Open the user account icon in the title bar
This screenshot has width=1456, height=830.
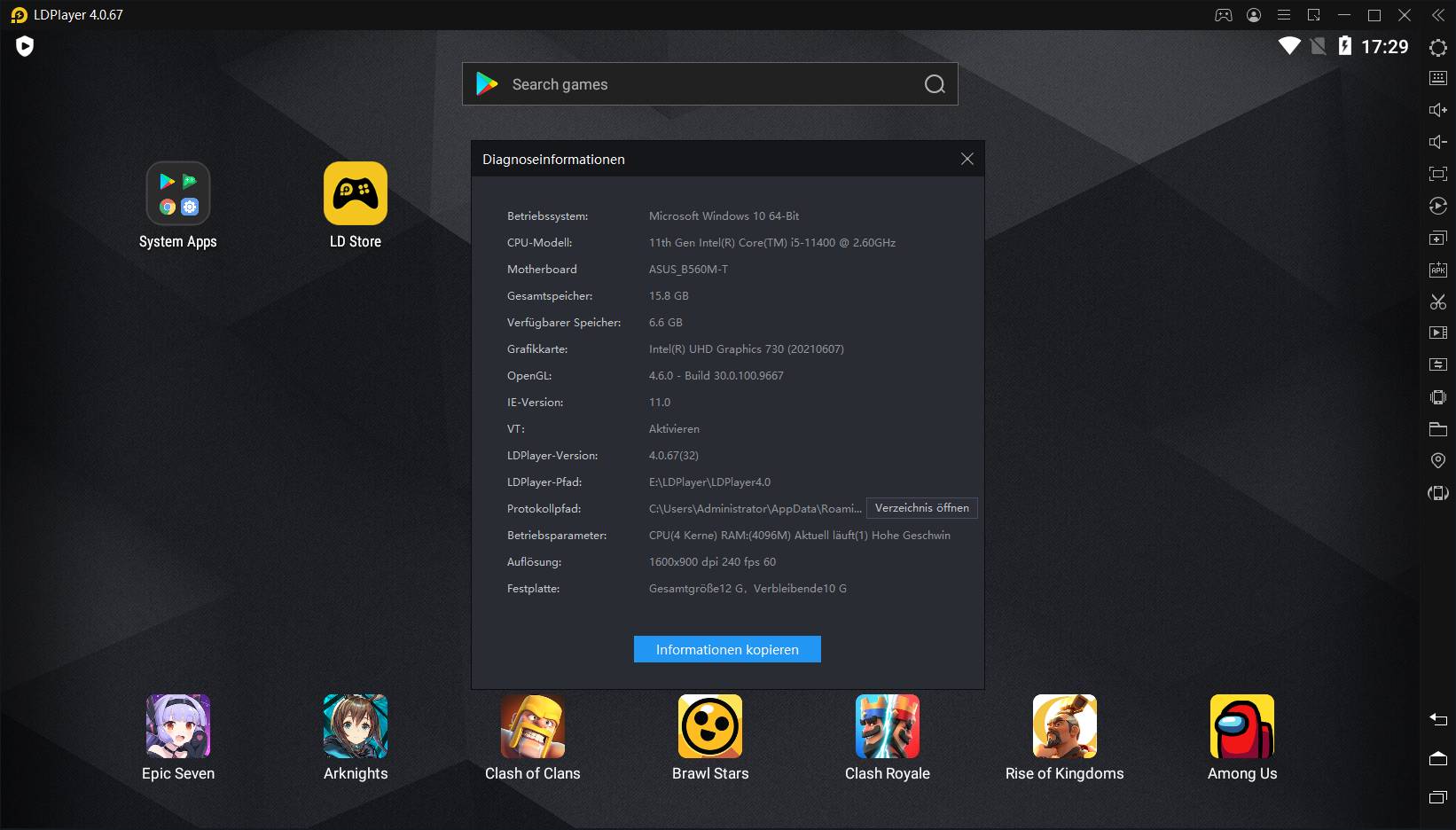tap(1254, 15)
